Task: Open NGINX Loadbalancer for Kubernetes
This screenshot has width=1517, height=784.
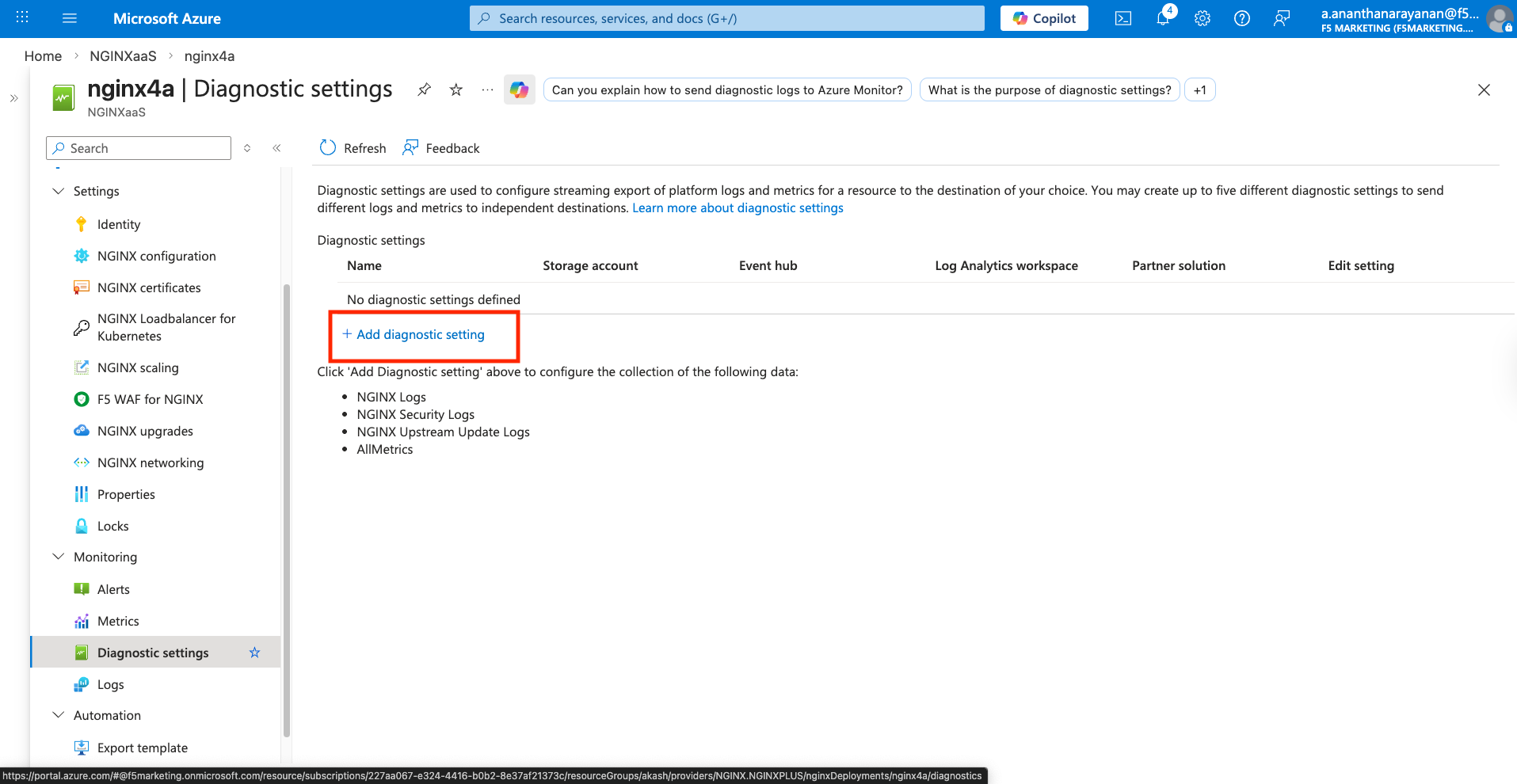Action: [166, 327]
